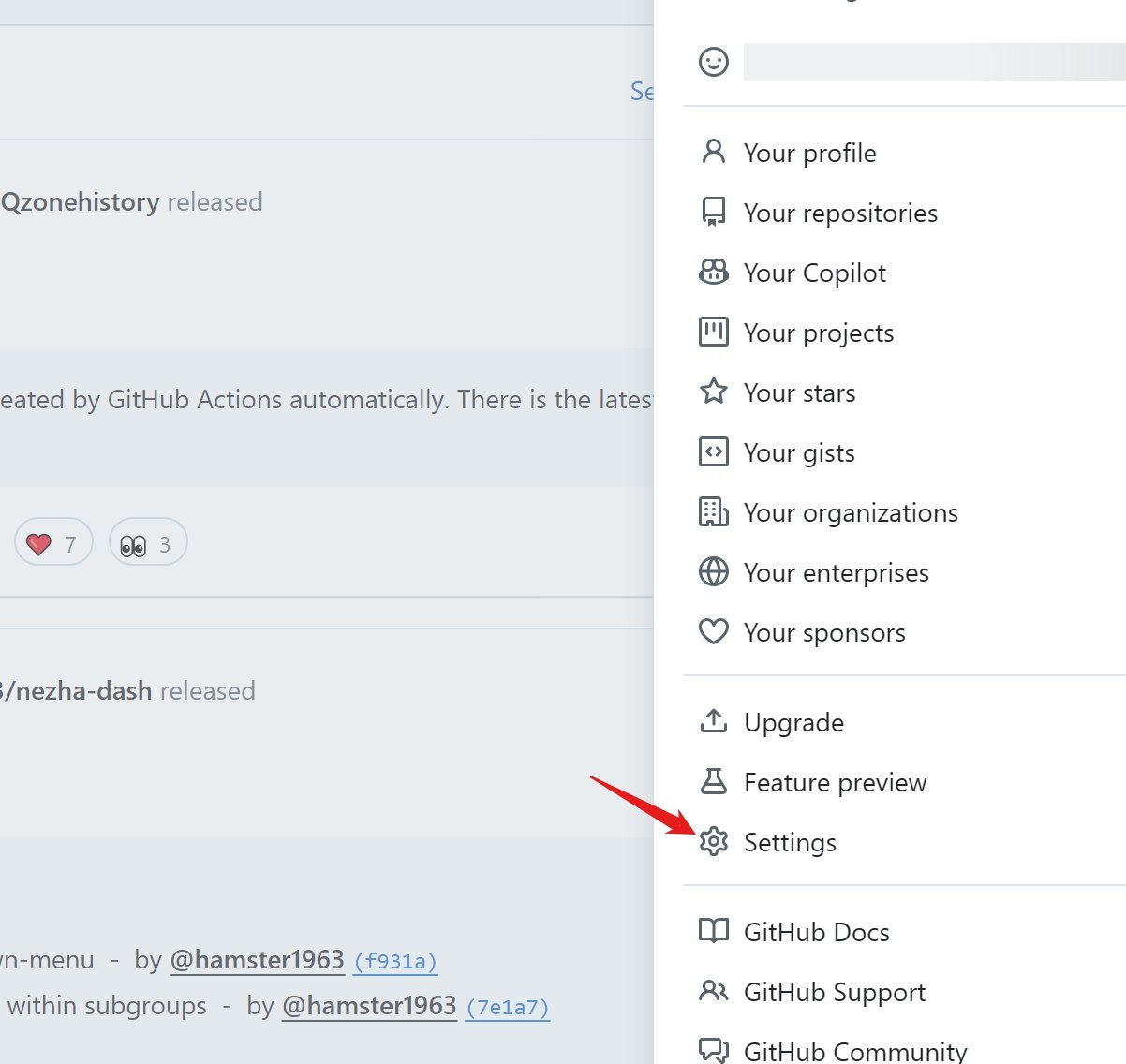The height and width of the screenshot is (1064, 1126).
Task: Click the Settings gear icon
Action: 714,842
